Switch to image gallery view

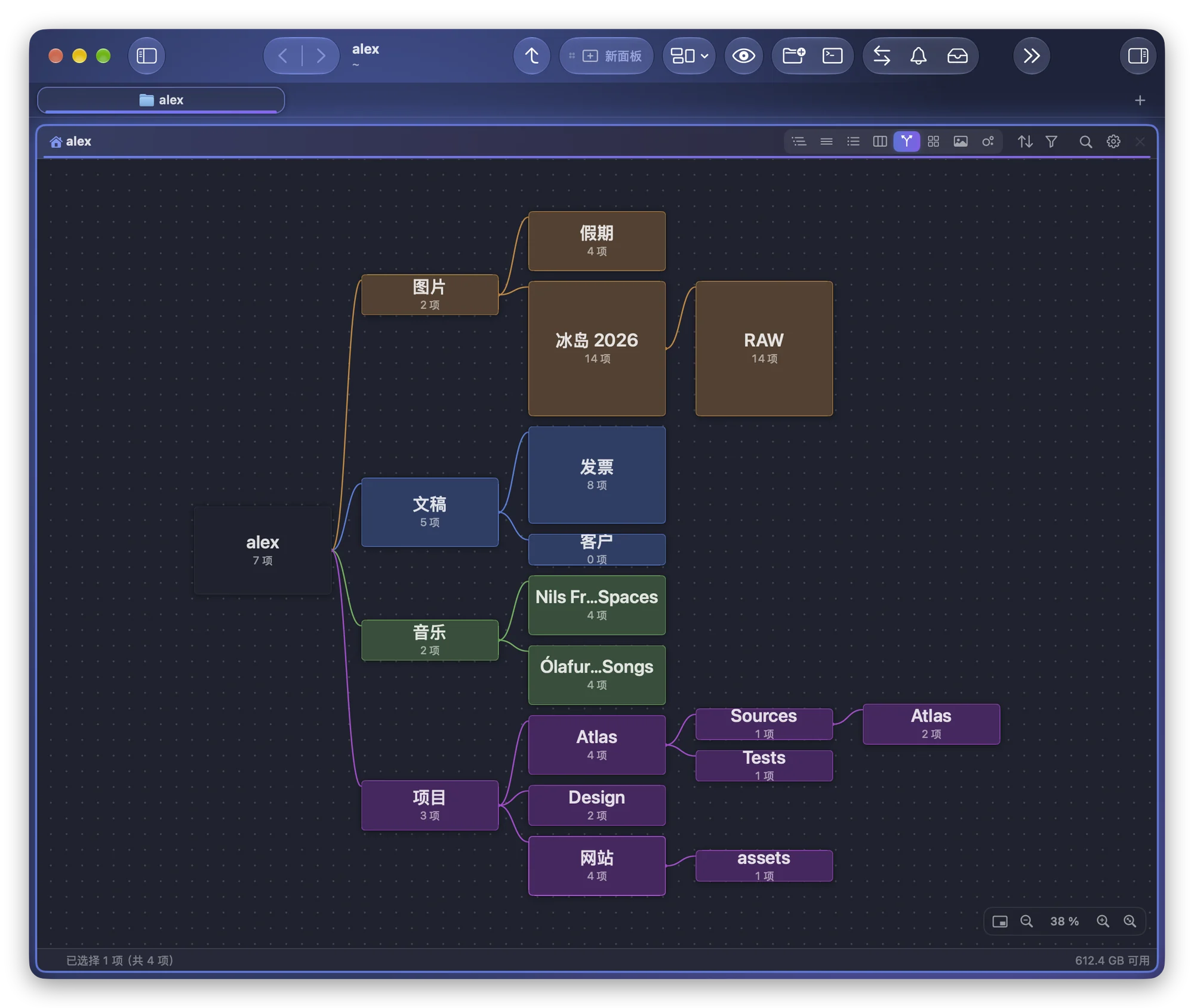[960, 141]
